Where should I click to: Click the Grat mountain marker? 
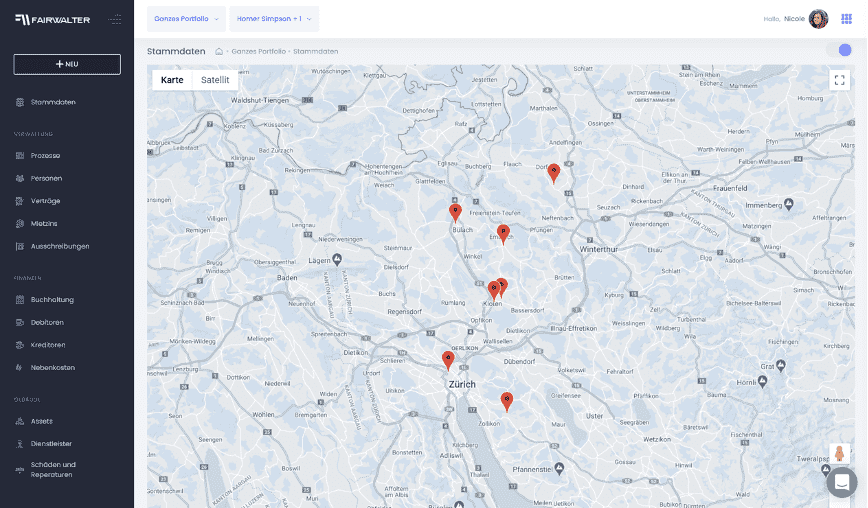(x=781, y=365)
